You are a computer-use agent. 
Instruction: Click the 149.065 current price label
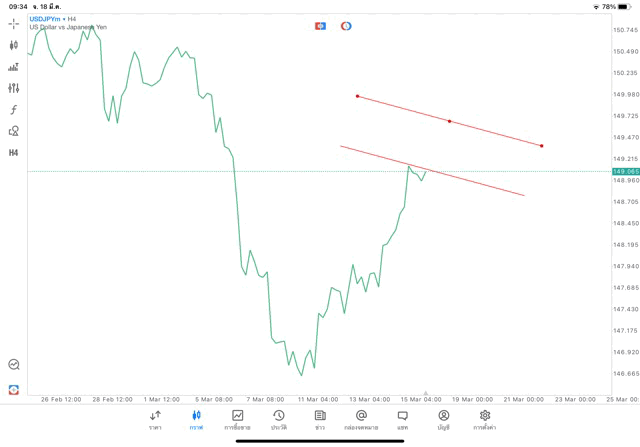coord(626,171)
